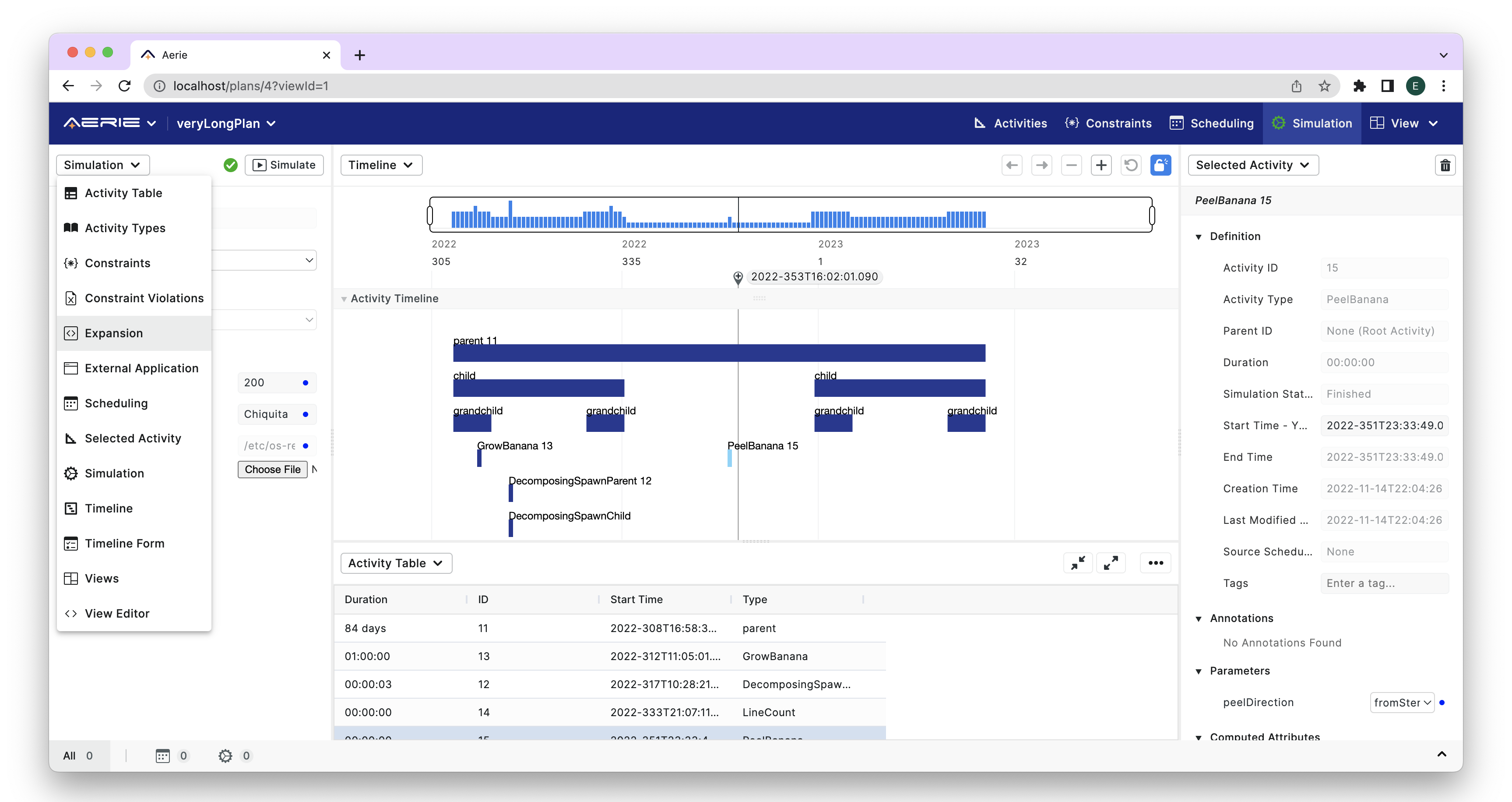Click the Simulate button icon
1512x802 pixels.
[259, 164]
